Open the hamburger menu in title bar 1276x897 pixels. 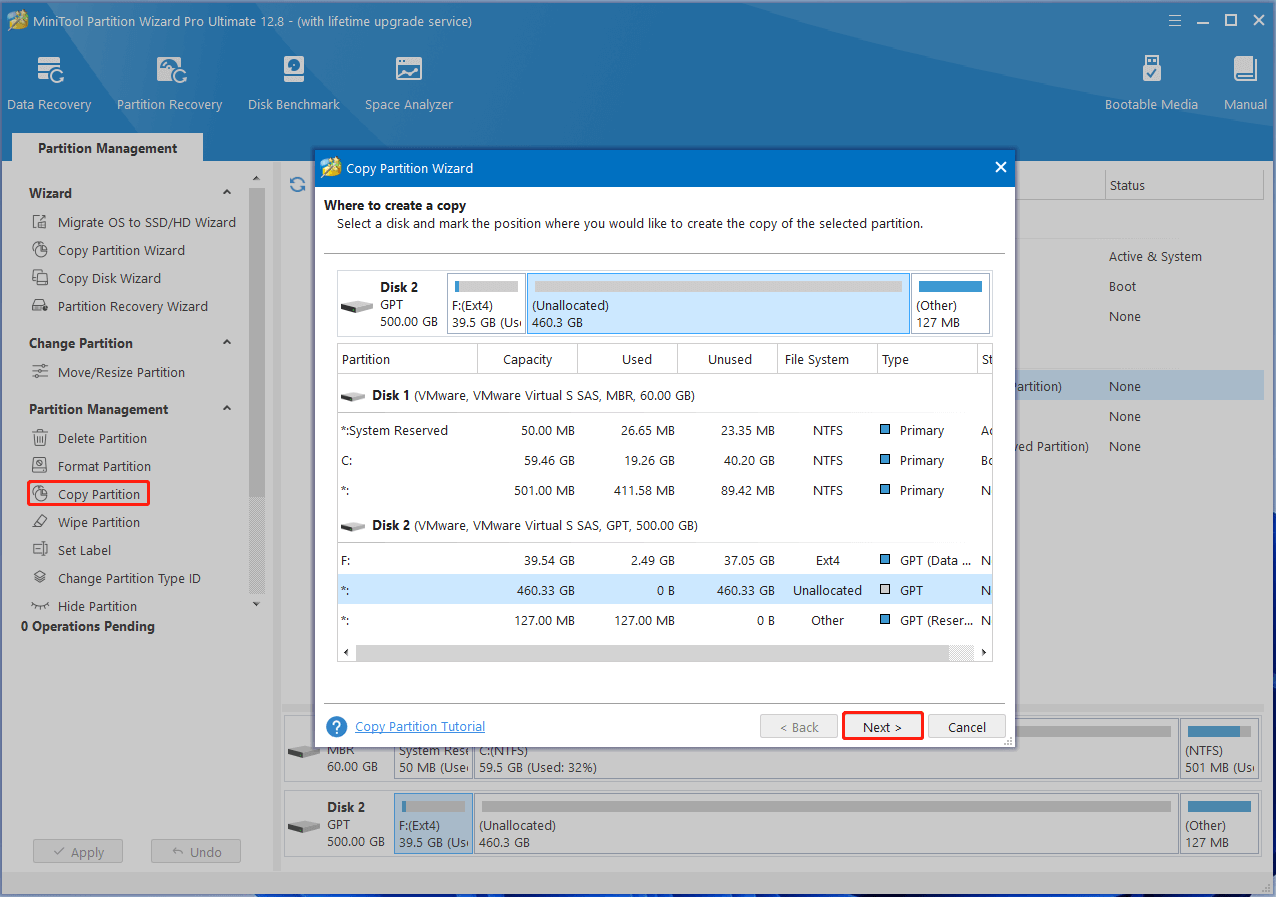tap(1176, 21)
